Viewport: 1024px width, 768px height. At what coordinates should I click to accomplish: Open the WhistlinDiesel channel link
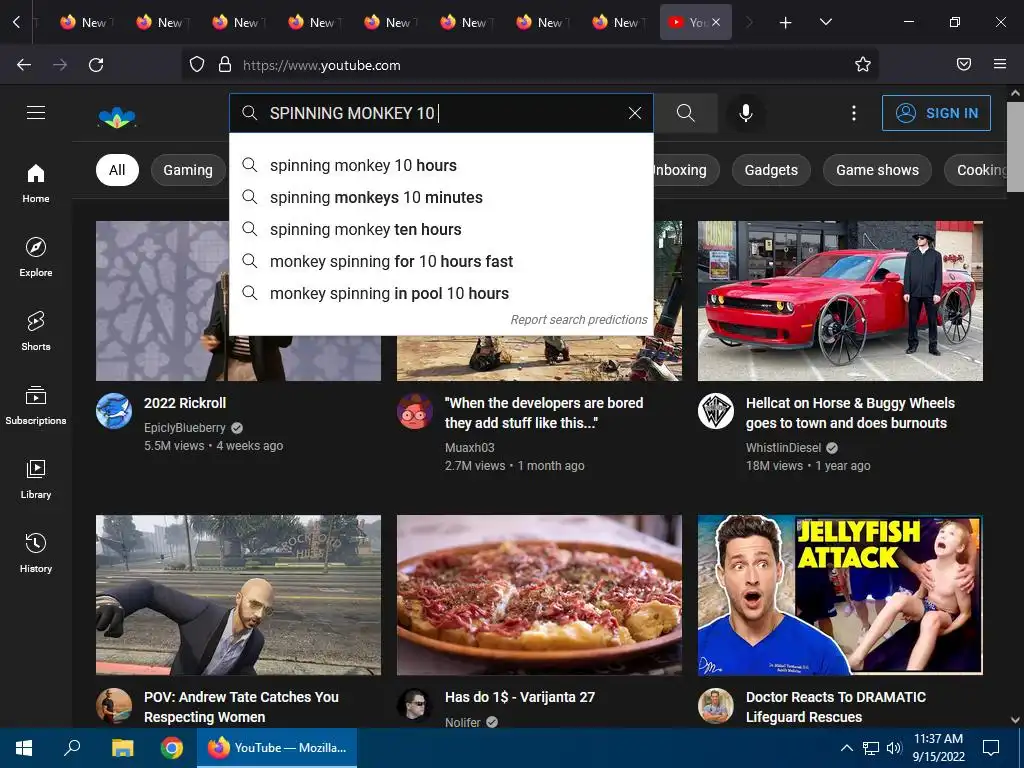pos(783,447)
